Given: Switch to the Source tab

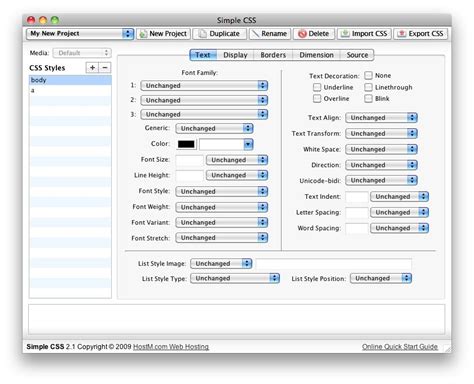Looking at the screenshot, I should (357, 55).
